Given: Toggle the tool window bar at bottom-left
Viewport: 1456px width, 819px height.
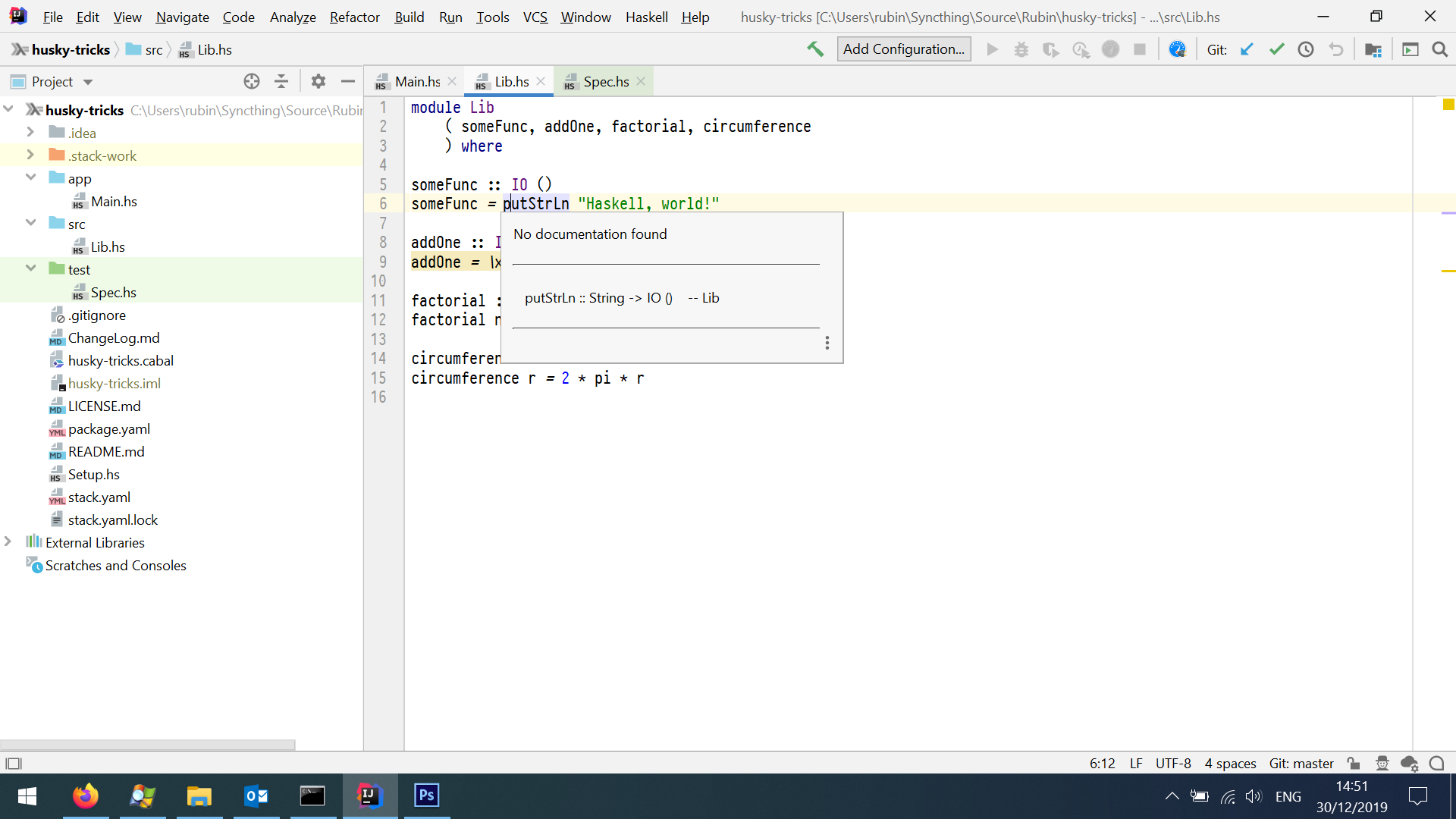Looking at the screenshot, I should click(x=13, y=763).
